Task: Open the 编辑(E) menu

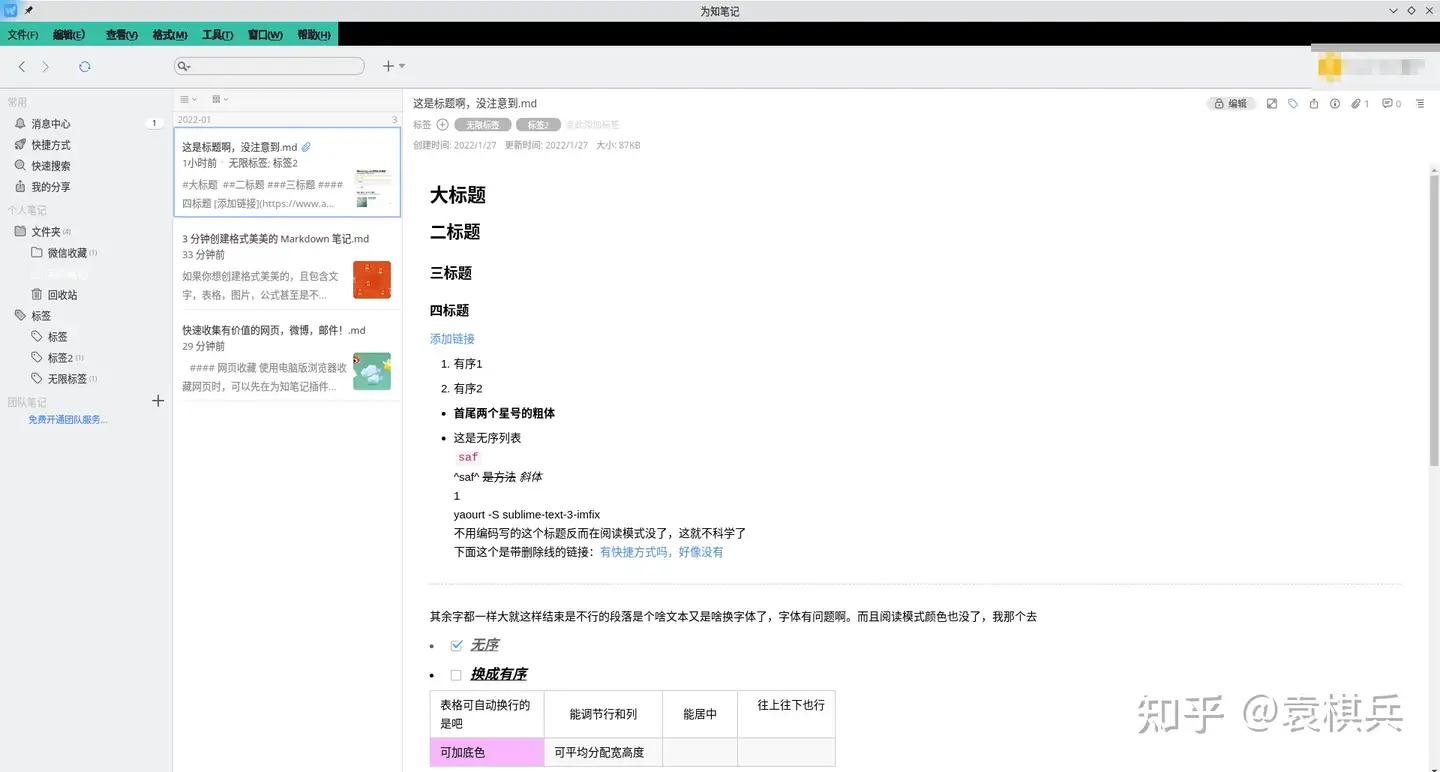Action: [69, 35]
